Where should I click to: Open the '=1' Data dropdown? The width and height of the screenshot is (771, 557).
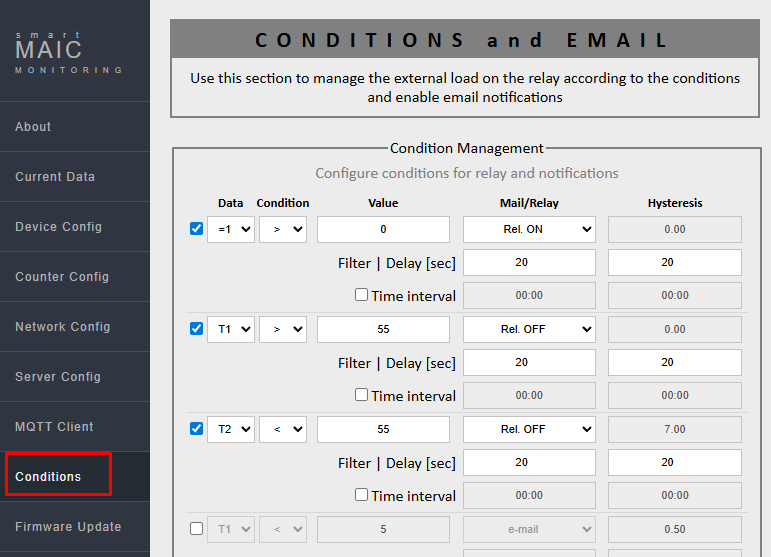[x=231, y=229]
